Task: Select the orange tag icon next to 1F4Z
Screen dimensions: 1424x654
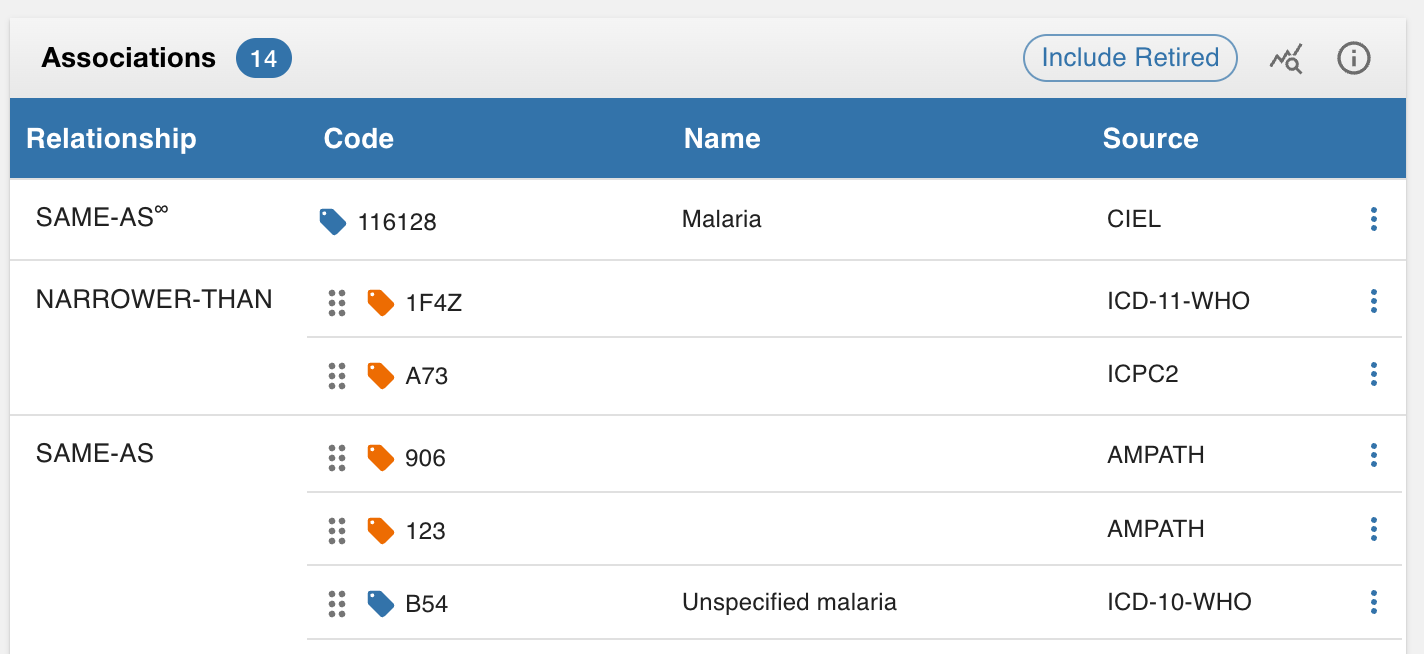Action: tap(381, 300)
